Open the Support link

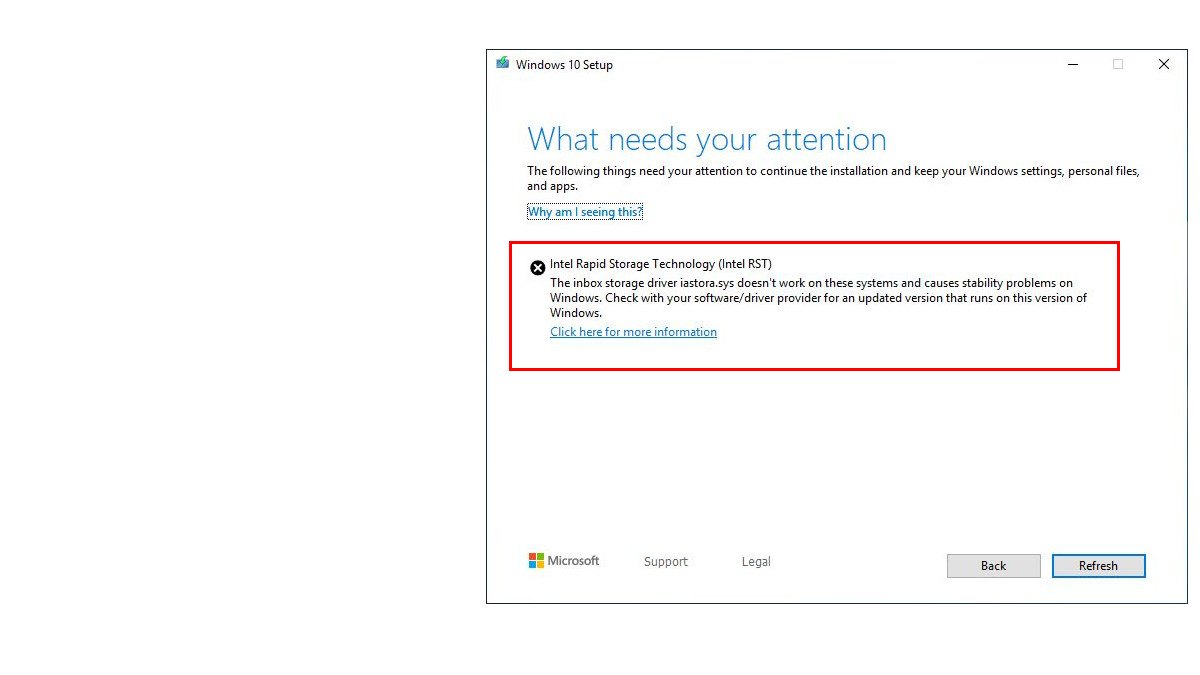coord(666,562)
